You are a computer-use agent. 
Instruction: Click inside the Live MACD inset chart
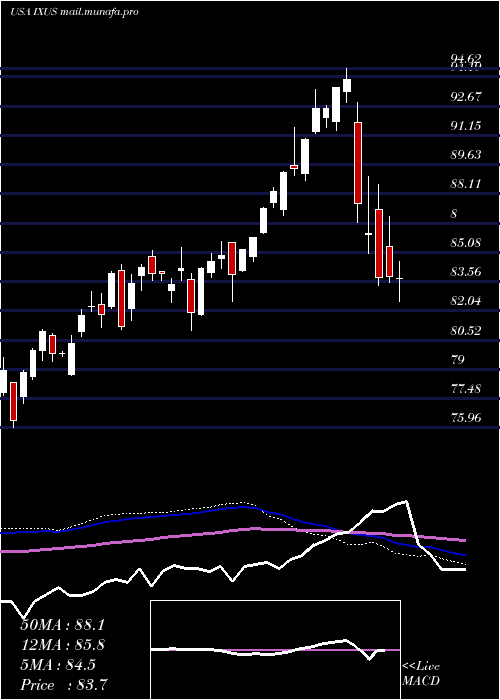click(x=275, y=650)
